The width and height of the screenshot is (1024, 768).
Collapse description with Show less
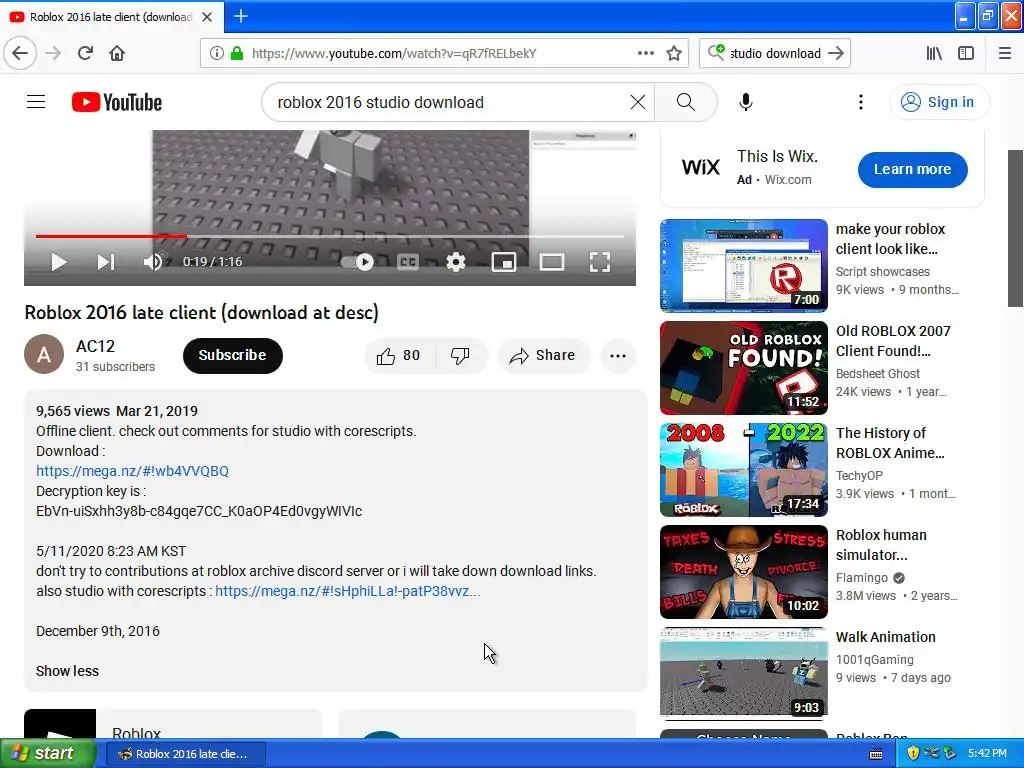(67, 671)
